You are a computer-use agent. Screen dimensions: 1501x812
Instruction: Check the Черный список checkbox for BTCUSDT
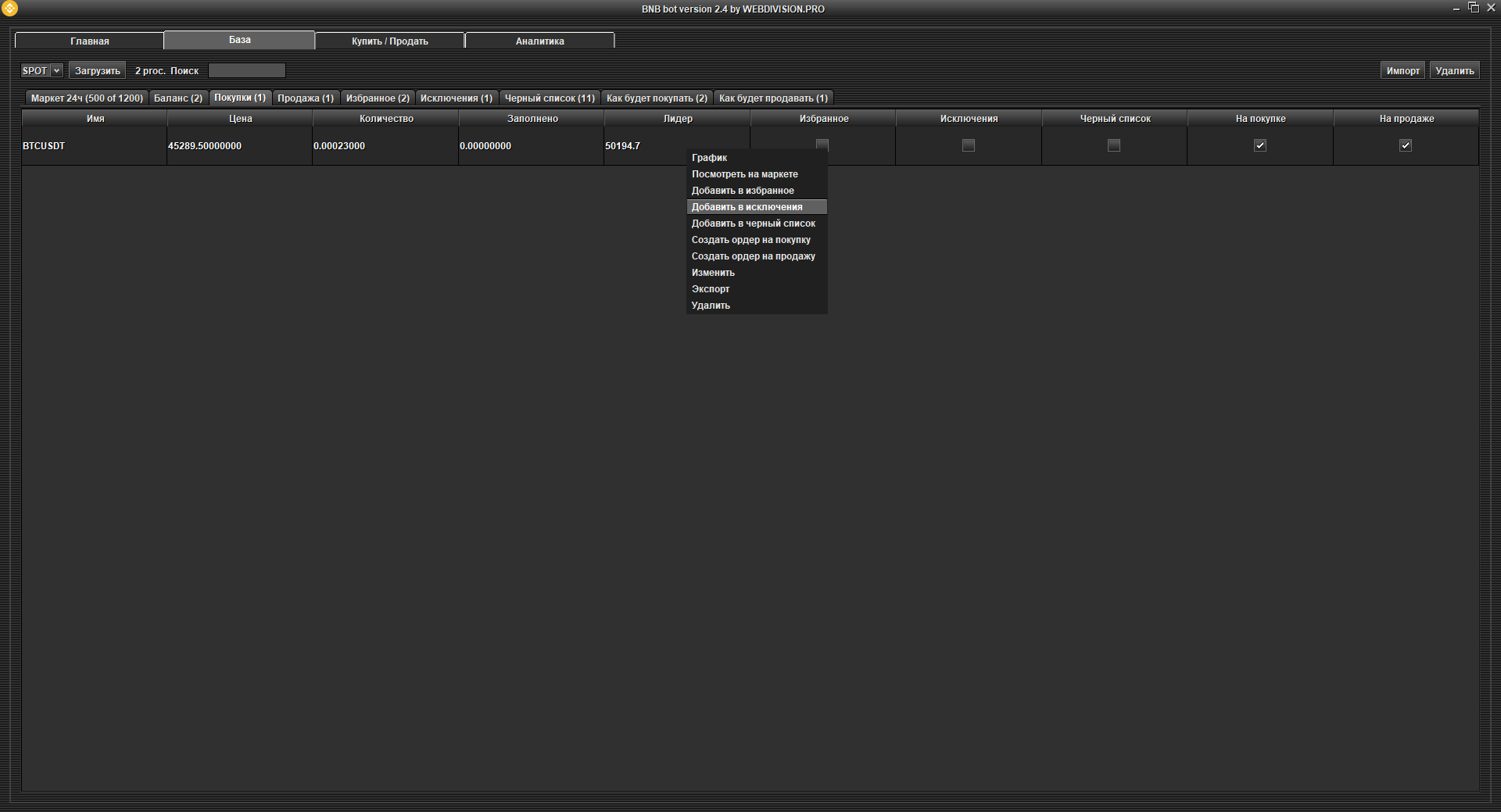(x=1114, y=145)
